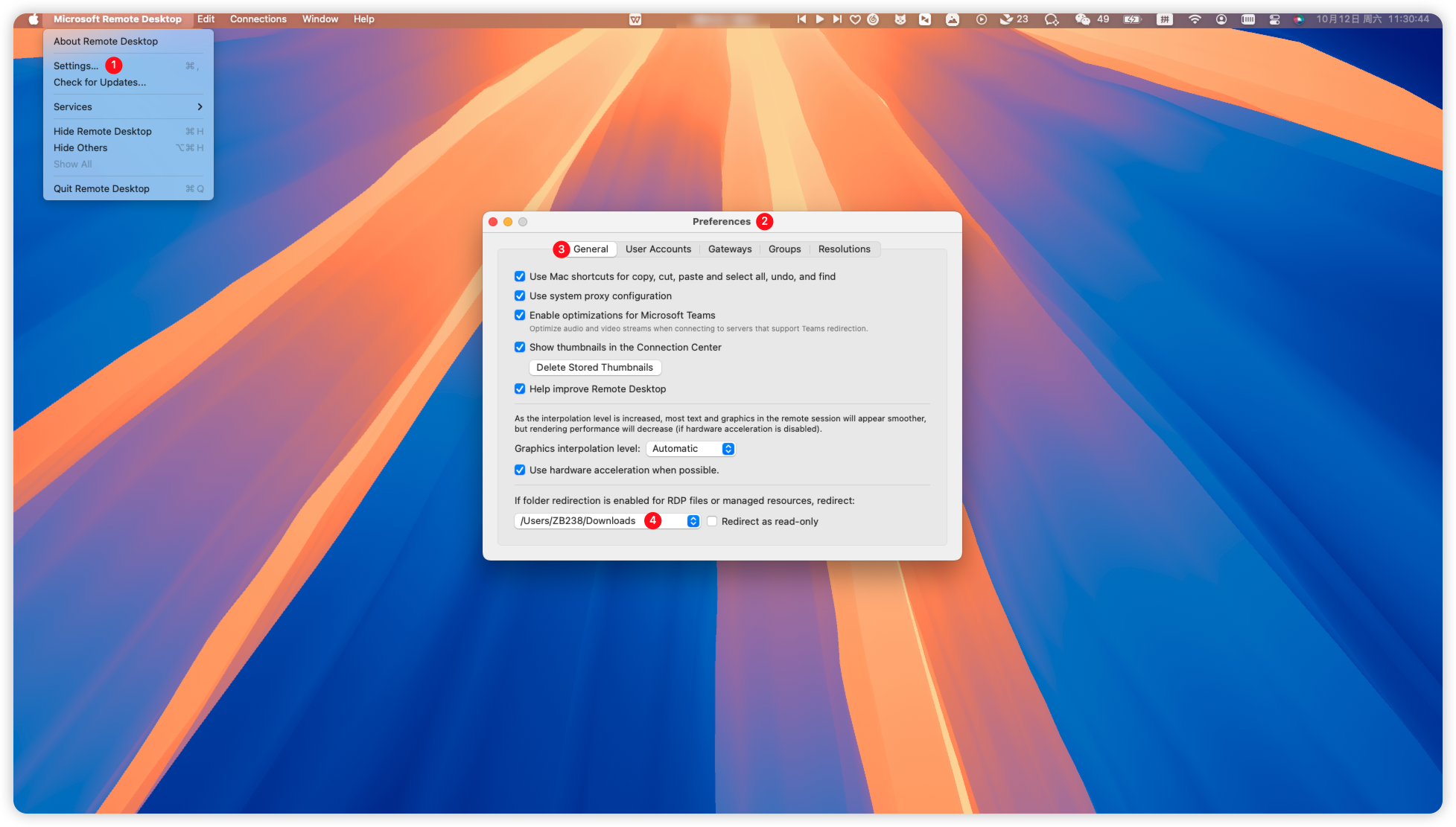Screen dimensions: 1456x827
Task: Select Hide Others menu item
Action: tap(128, 147)
